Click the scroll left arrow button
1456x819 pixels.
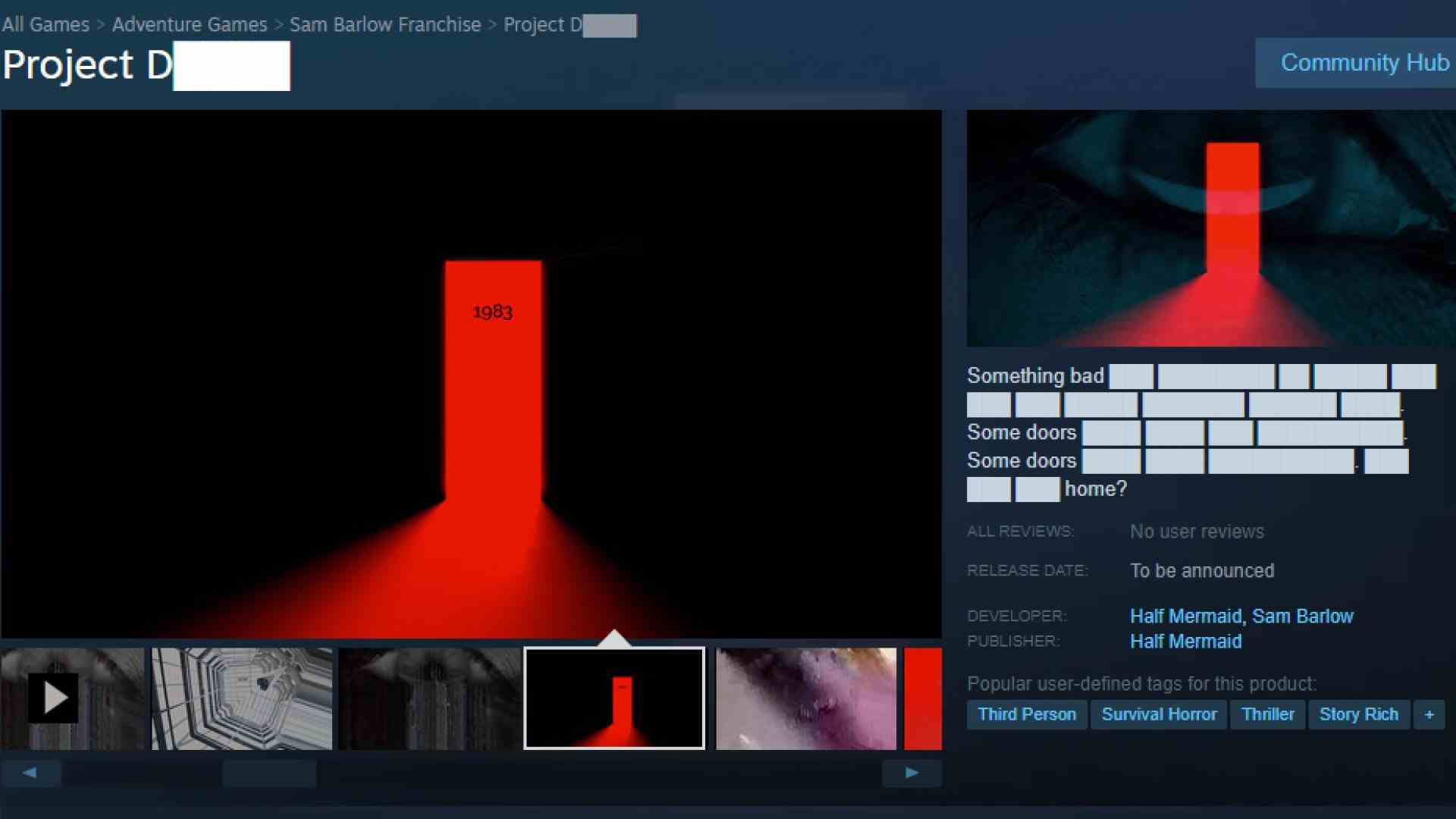click(x=30, y=771)
